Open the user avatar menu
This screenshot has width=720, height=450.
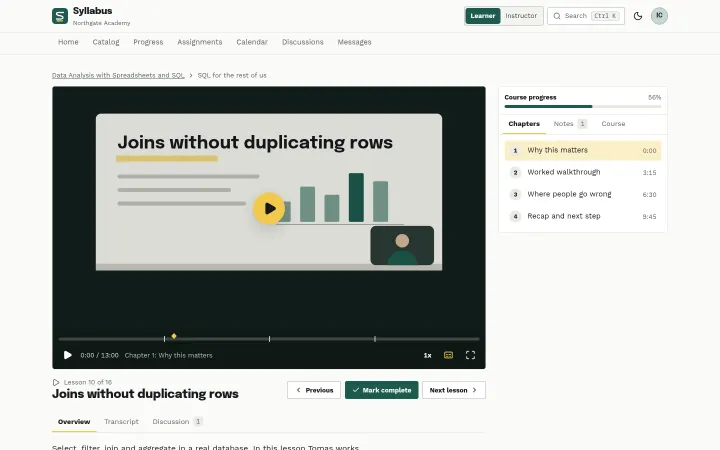tap(659, 16)
